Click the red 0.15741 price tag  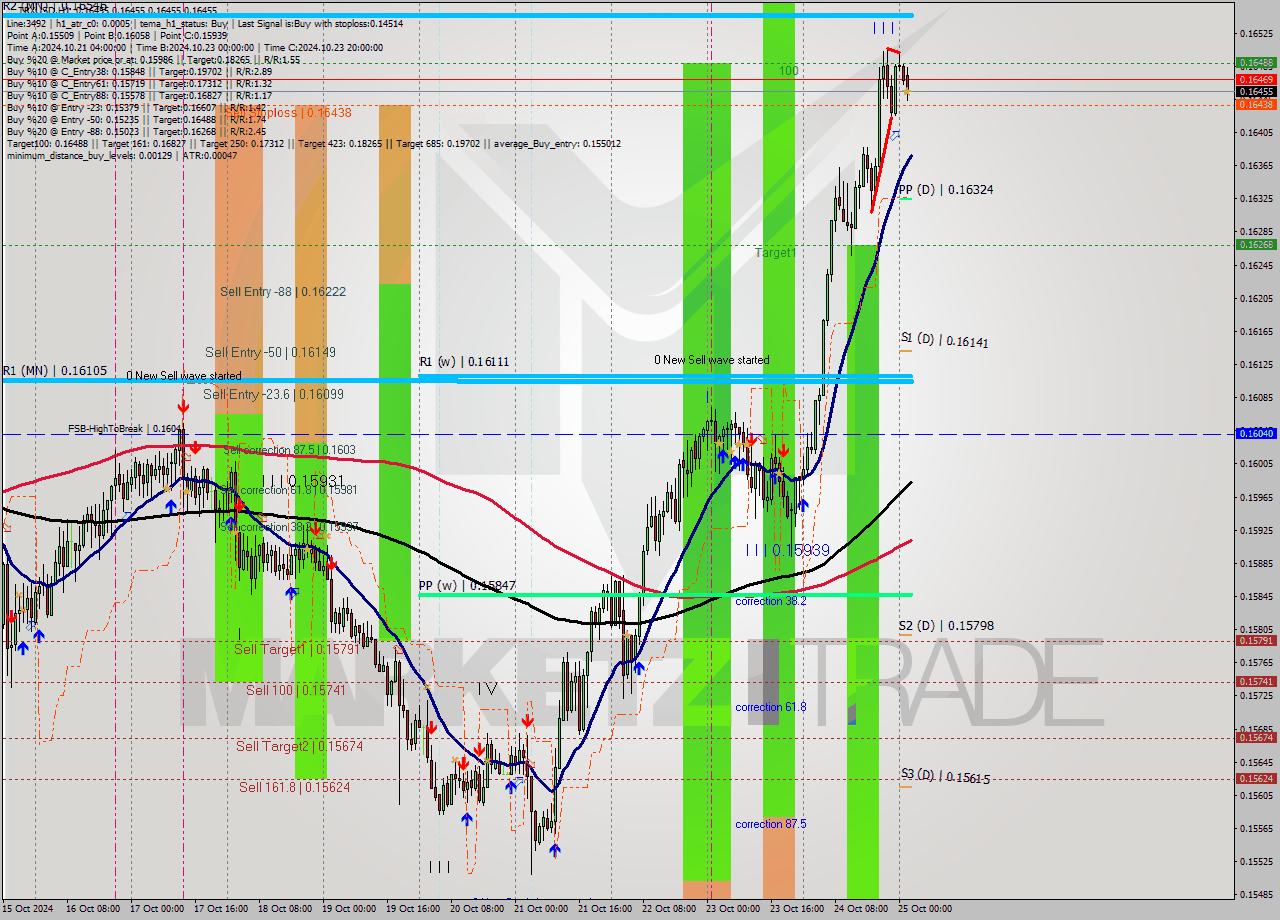(x=1256, y=681)
